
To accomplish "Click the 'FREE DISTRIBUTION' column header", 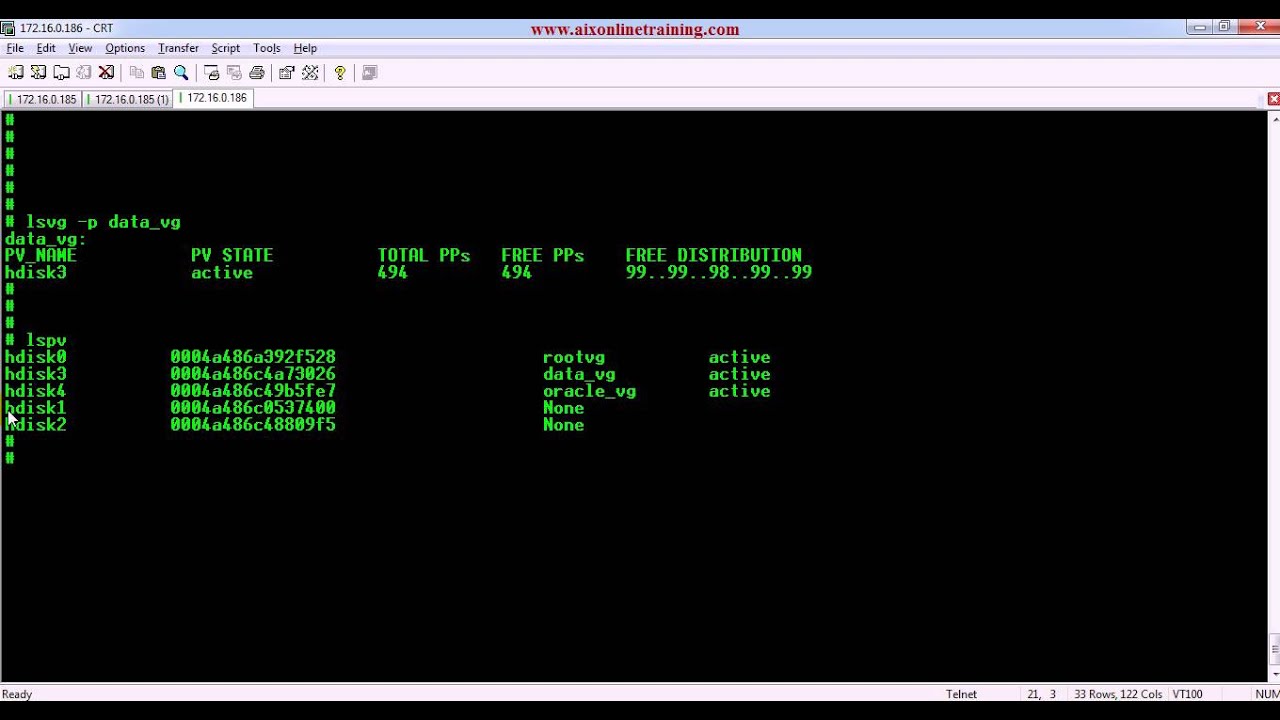I will tap(713, 256).
